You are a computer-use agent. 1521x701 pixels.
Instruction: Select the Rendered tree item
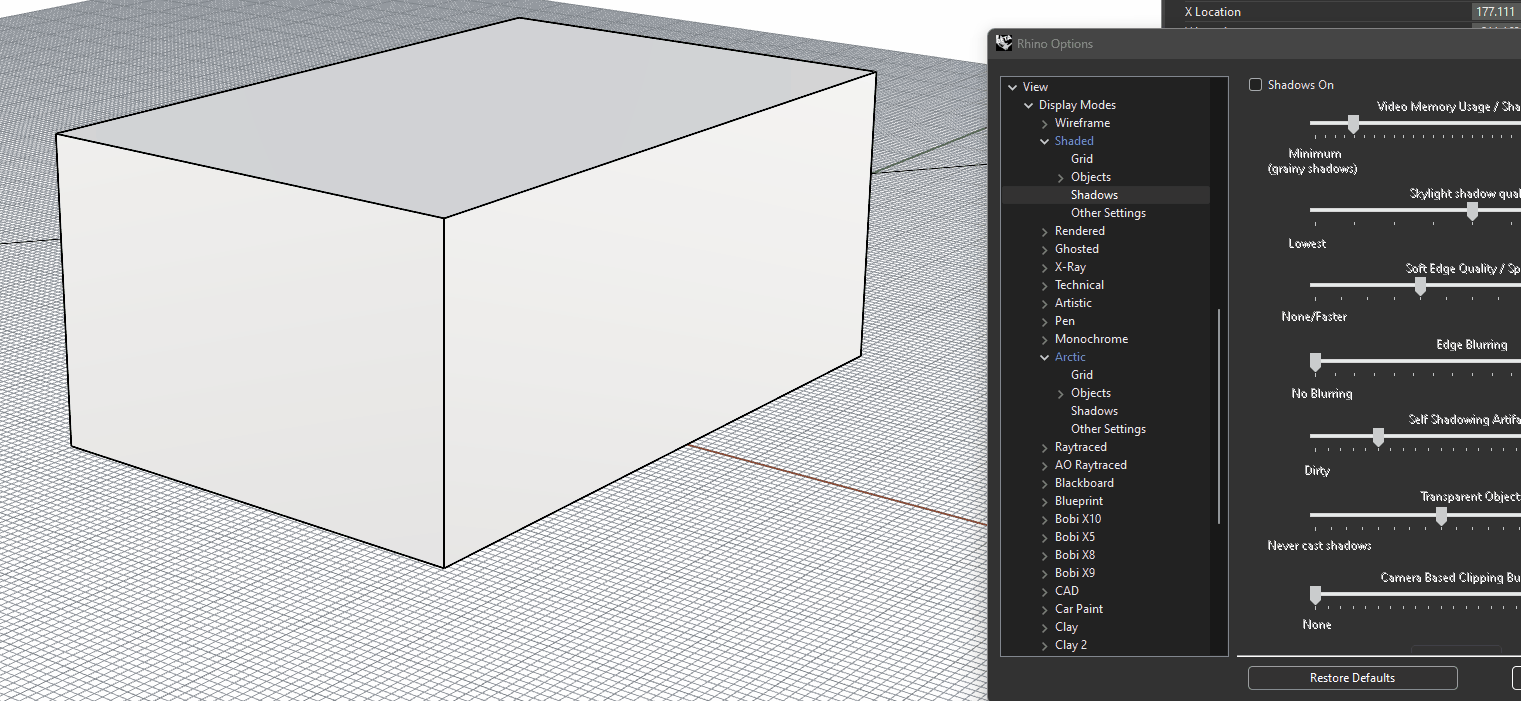click(x=1080, y=231)
